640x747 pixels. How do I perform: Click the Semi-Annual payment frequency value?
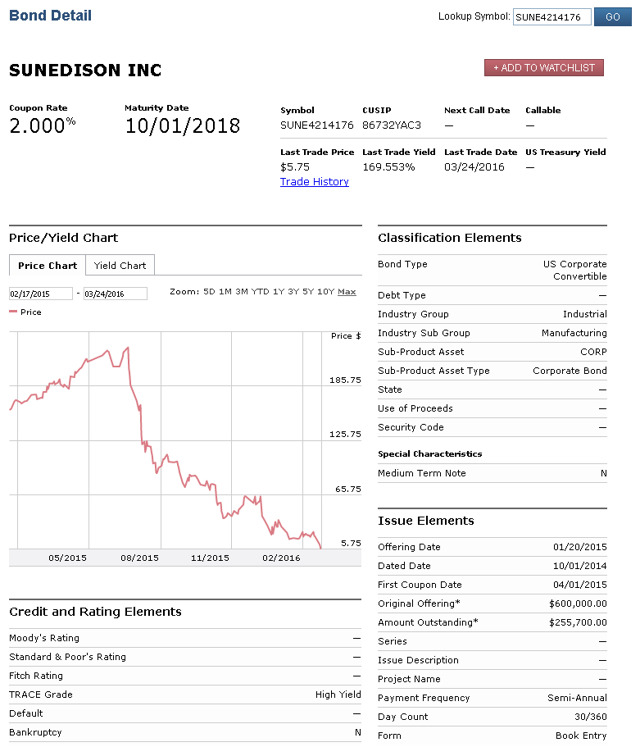click(577, 698)
